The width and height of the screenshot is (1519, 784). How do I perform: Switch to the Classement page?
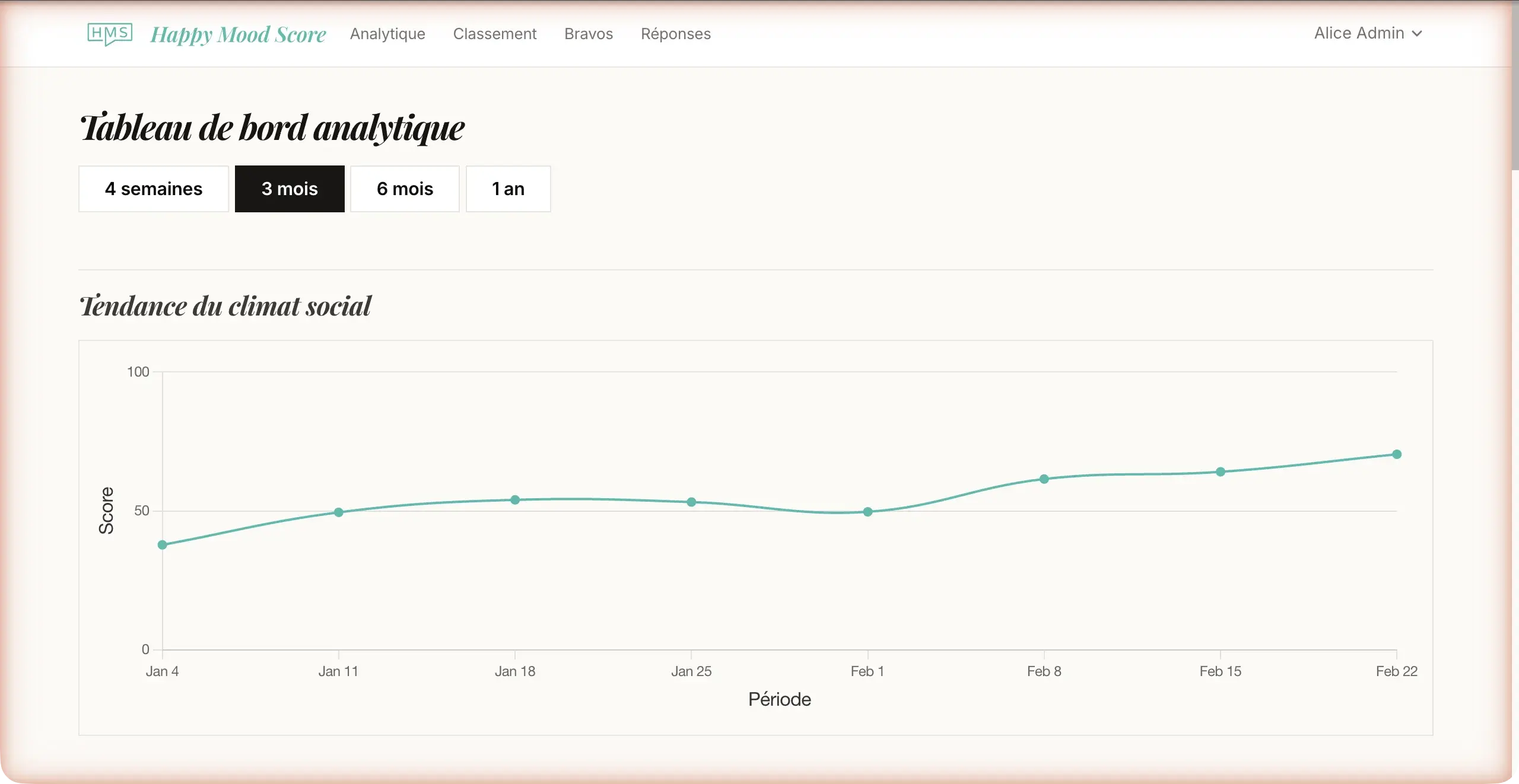tap(494, 34)
